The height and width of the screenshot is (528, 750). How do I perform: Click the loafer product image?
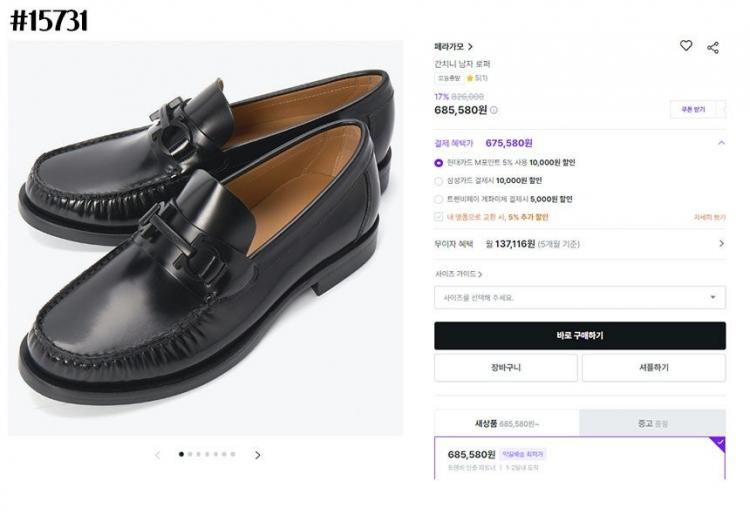click(205, 238)
